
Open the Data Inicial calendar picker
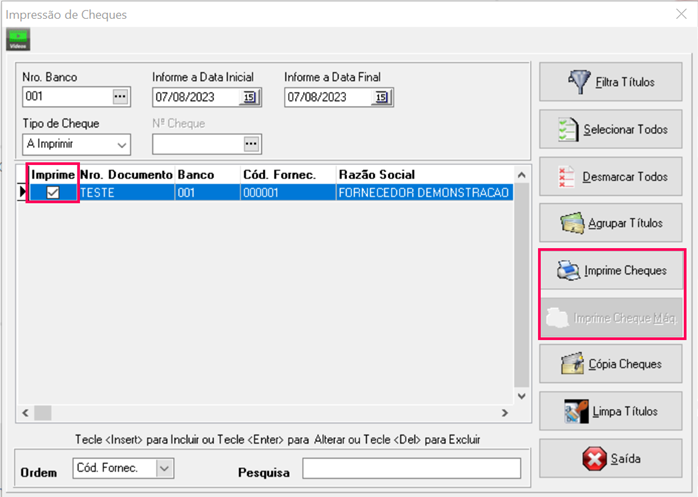(x=249, y=97)
